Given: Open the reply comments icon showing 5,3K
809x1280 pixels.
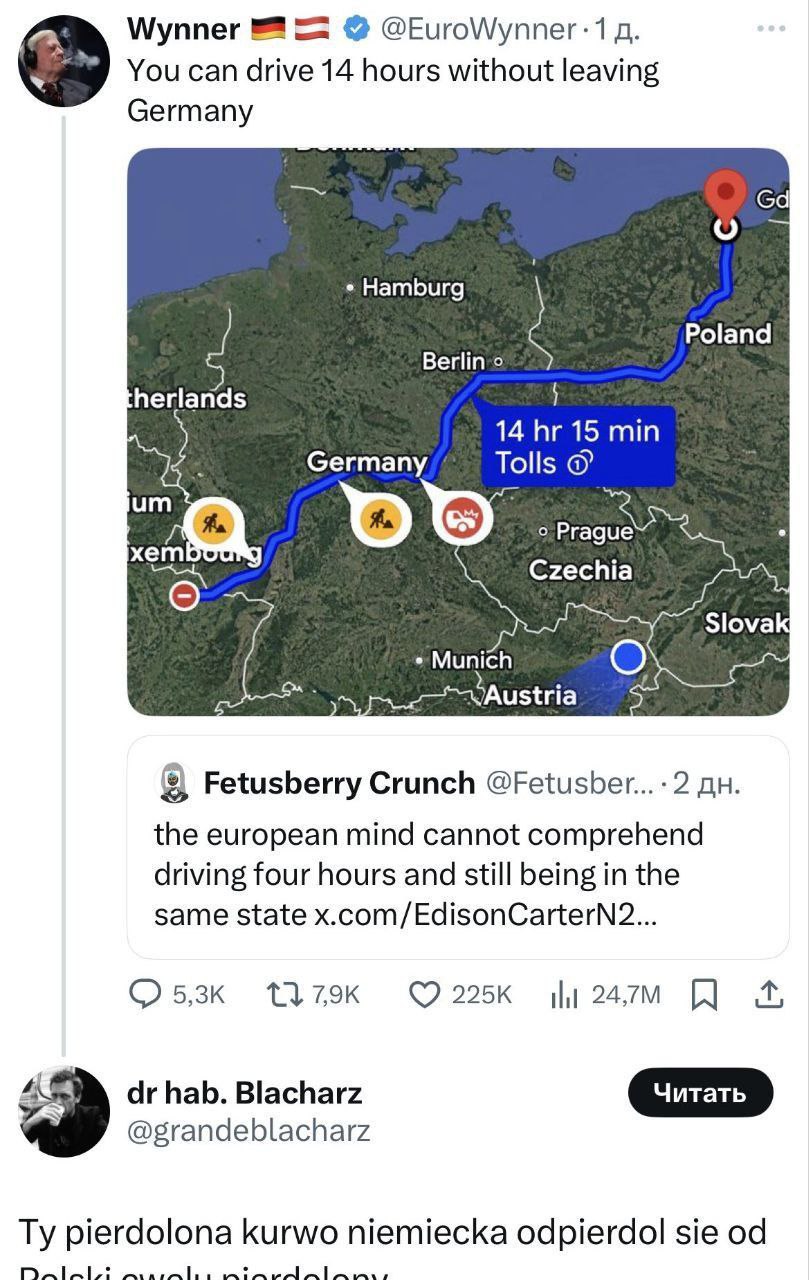Looking at the screenshot, I should pyautogui.click(x=148, y=993).
